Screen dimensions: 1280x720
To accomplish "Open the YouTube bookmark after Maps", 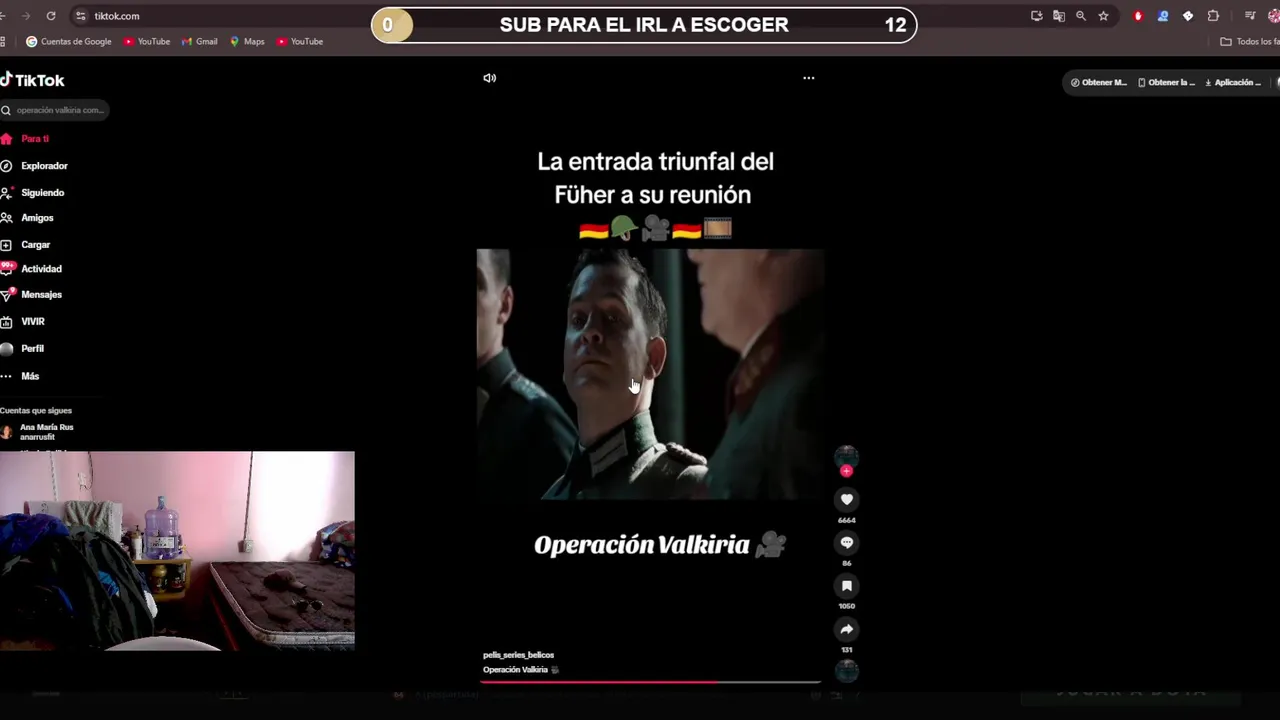I will pyautogui.click(x=300, y=42).
